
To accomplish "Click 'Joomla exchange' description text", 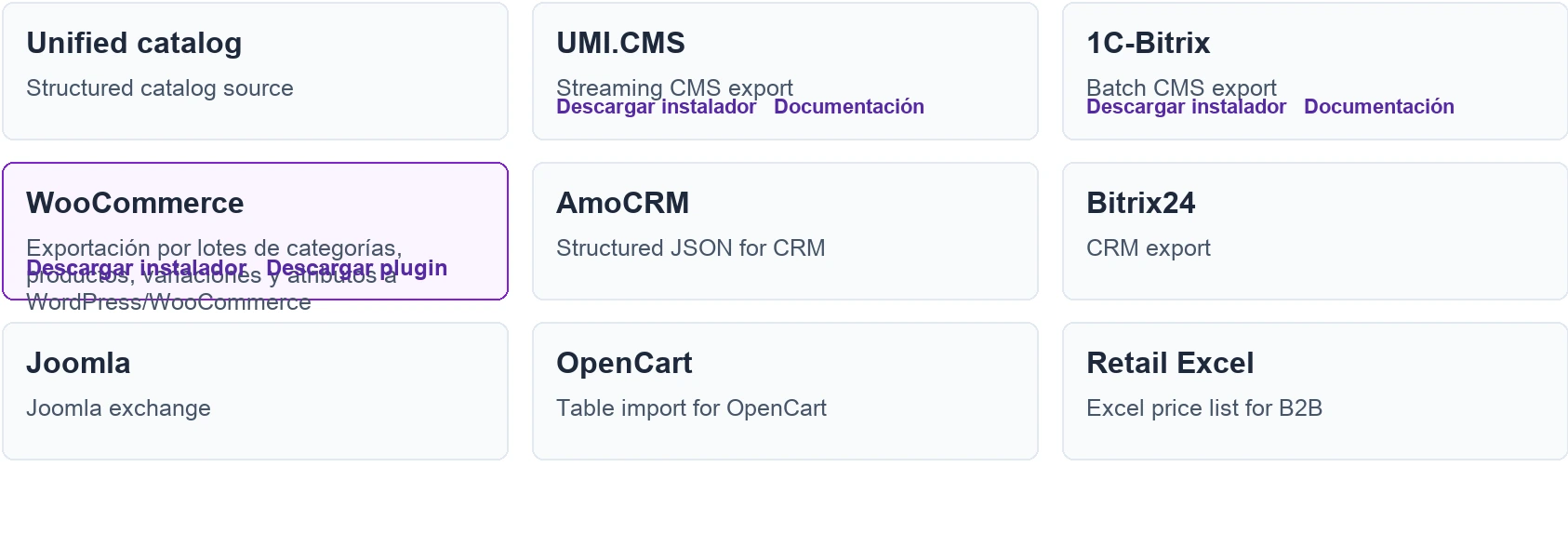I will [118, 408].
